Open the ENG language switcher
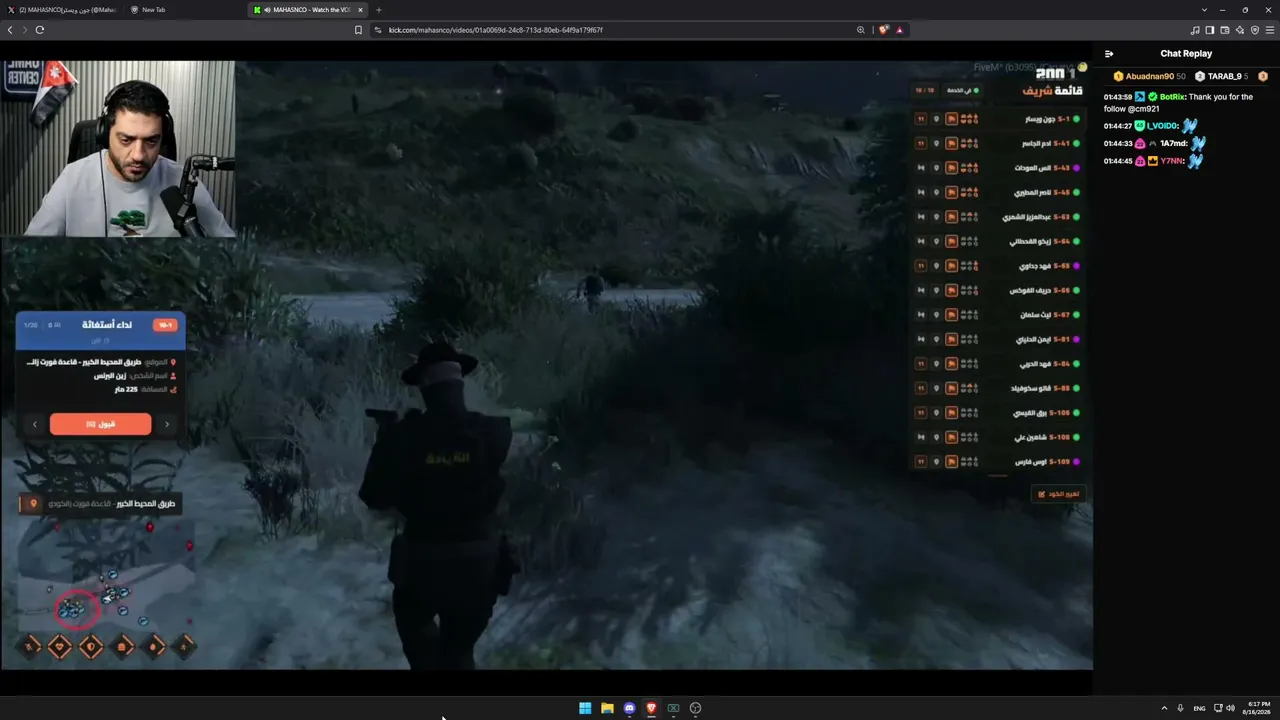The image size is (1280, 720). 1199,708
